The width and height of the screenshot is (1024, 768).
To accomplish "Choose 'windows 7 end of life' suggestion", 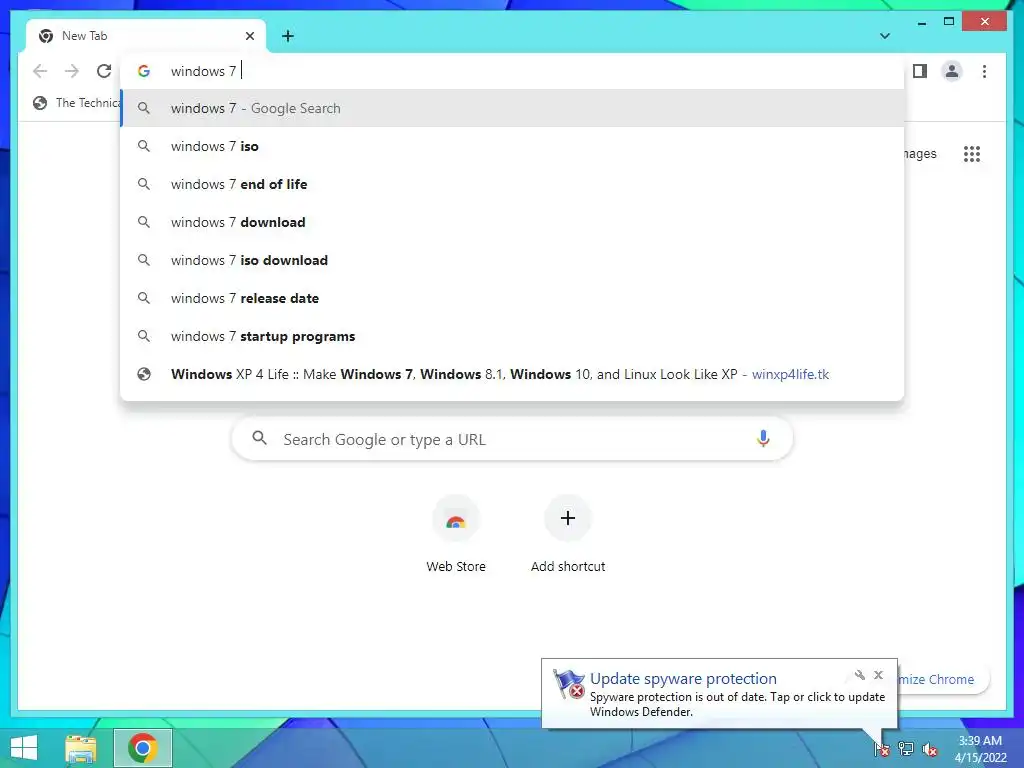I will coord(513,184).
